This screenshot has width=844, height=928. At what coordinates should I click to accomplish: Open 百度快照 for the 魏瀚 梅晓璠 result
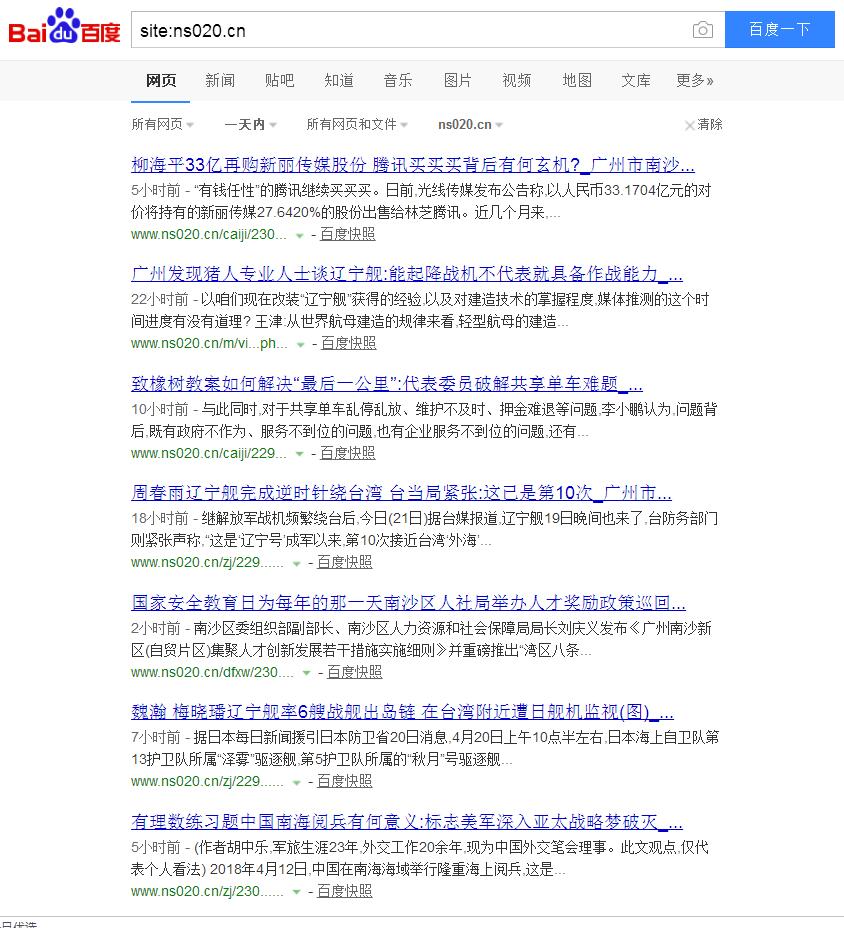(344, 781)
